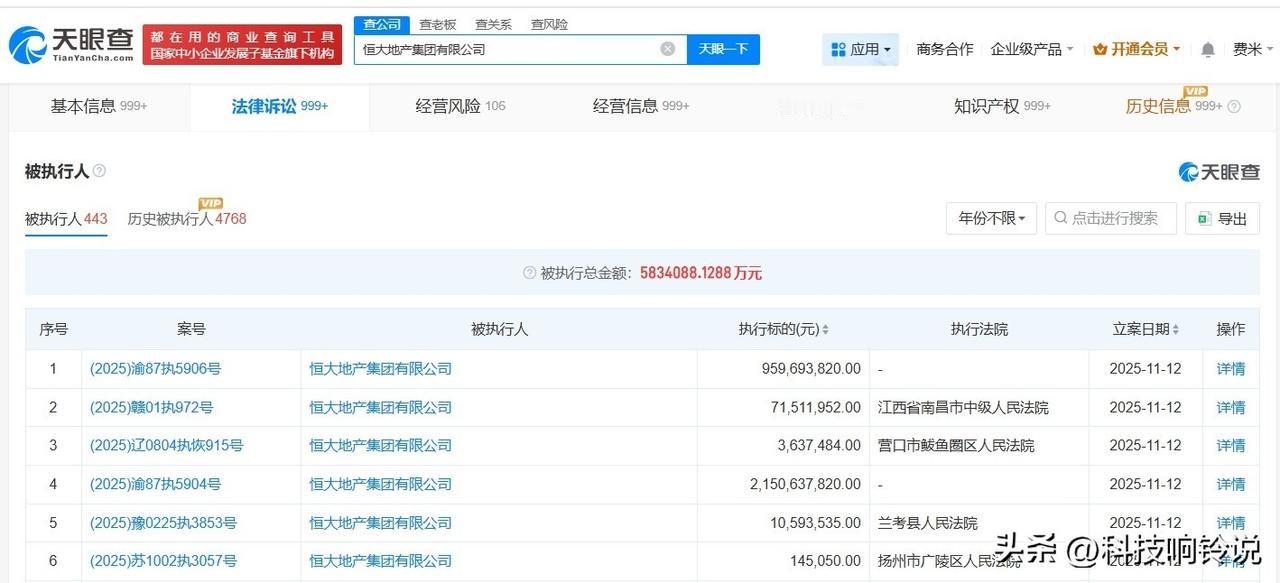The width and height of the screenshot is (1280, 583).
Task: Switch to 经营信息 tab
Action: [x=640, y=106]
